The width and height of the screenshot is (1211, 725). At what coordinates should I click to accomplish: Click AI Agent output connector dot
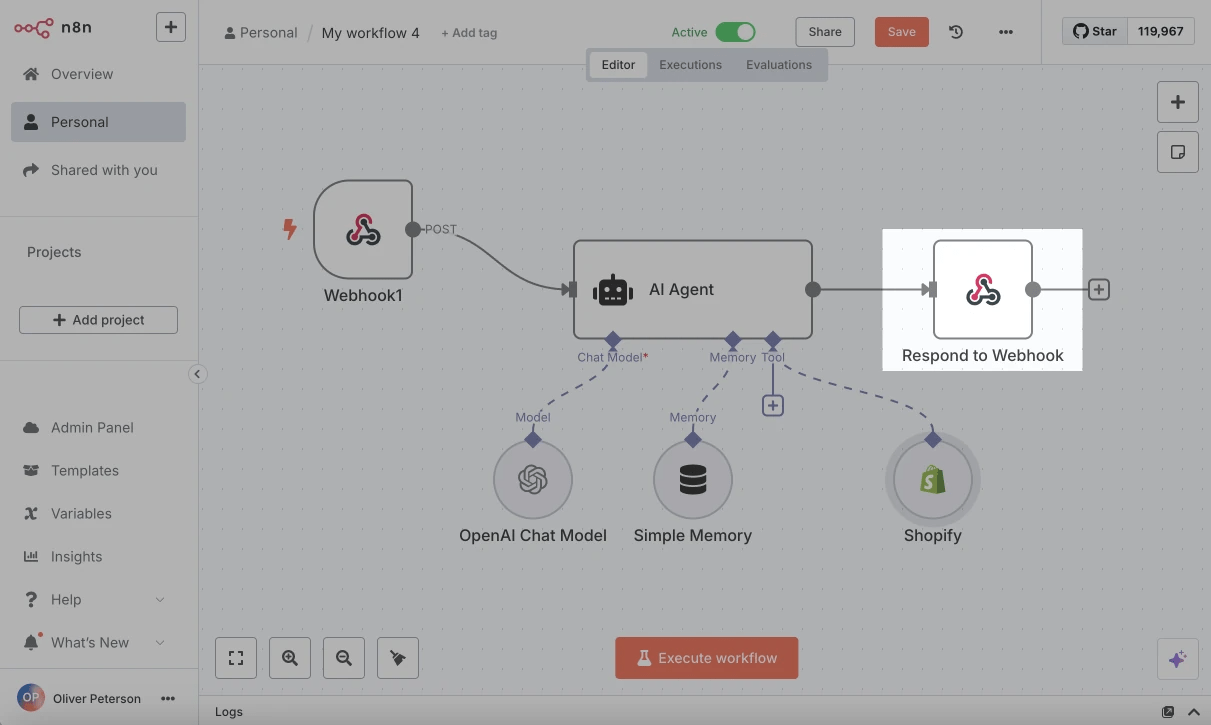(813, 289)
